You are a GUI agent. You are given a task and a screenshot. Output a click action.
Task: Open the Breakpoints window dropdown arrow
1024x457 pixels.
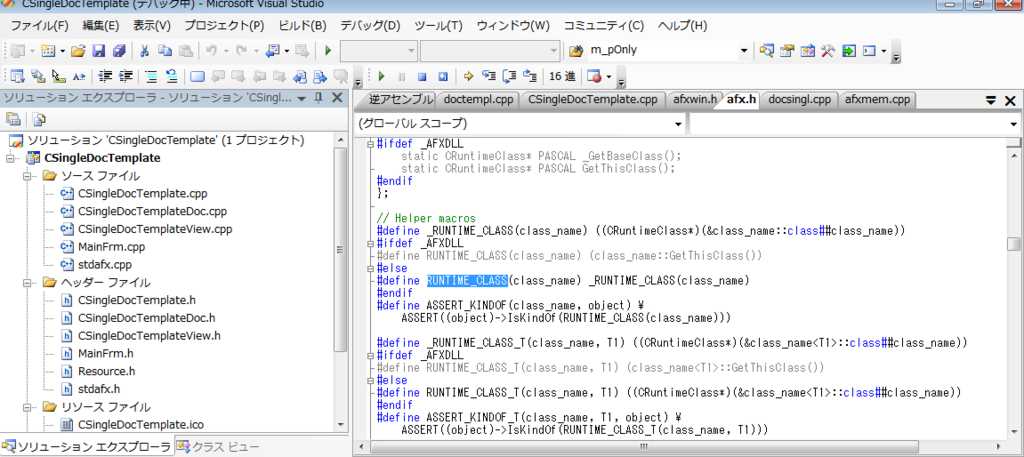(609, 76)
